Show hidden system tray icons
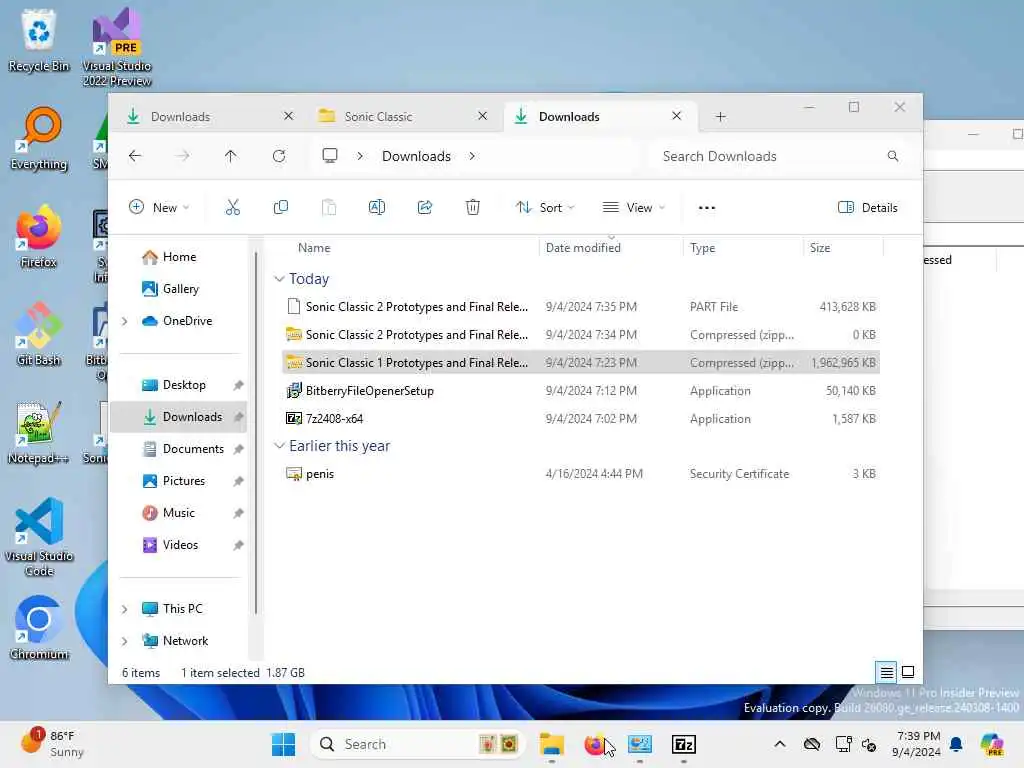 780,744
